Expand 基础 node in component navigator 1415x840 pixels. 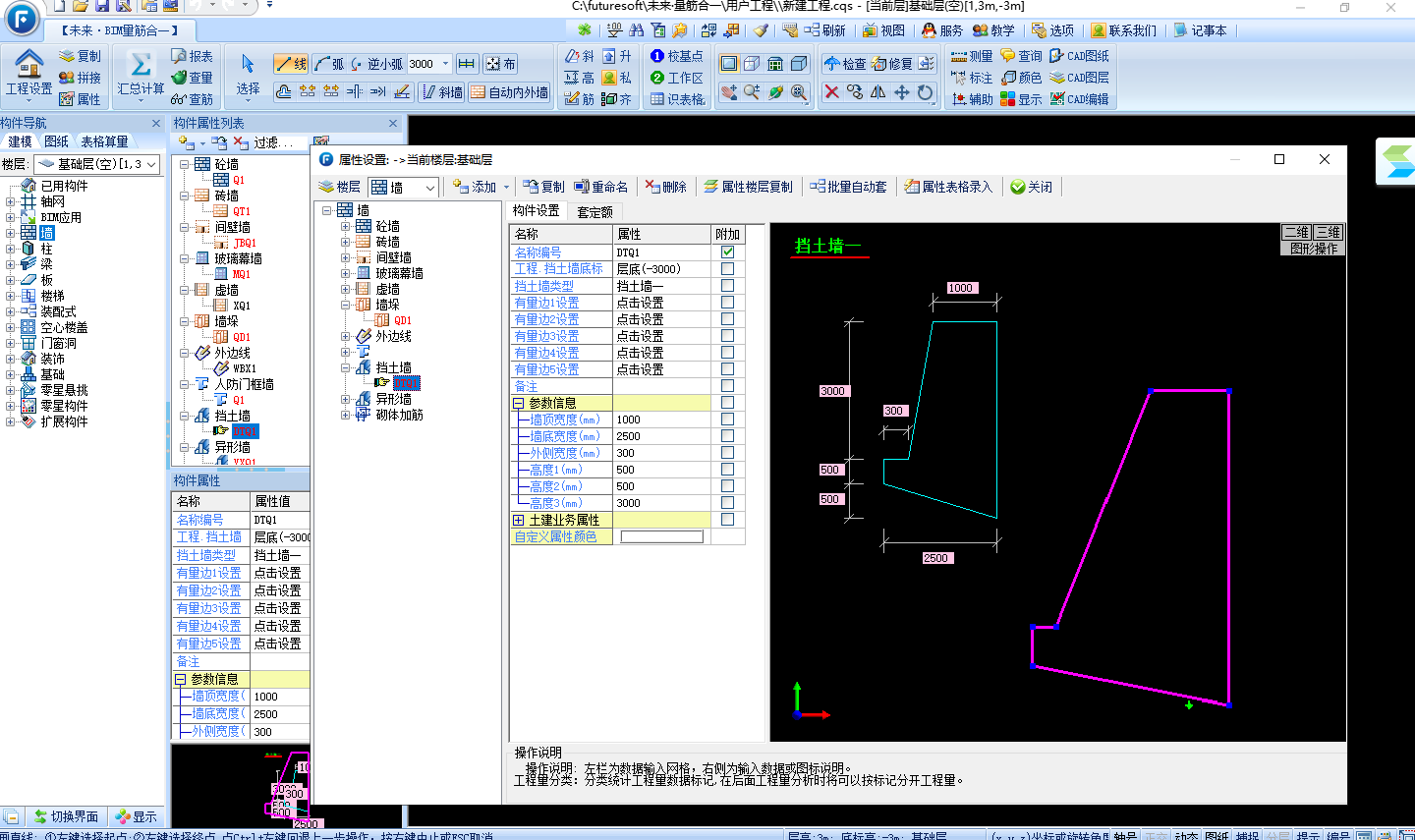[10, 374]
